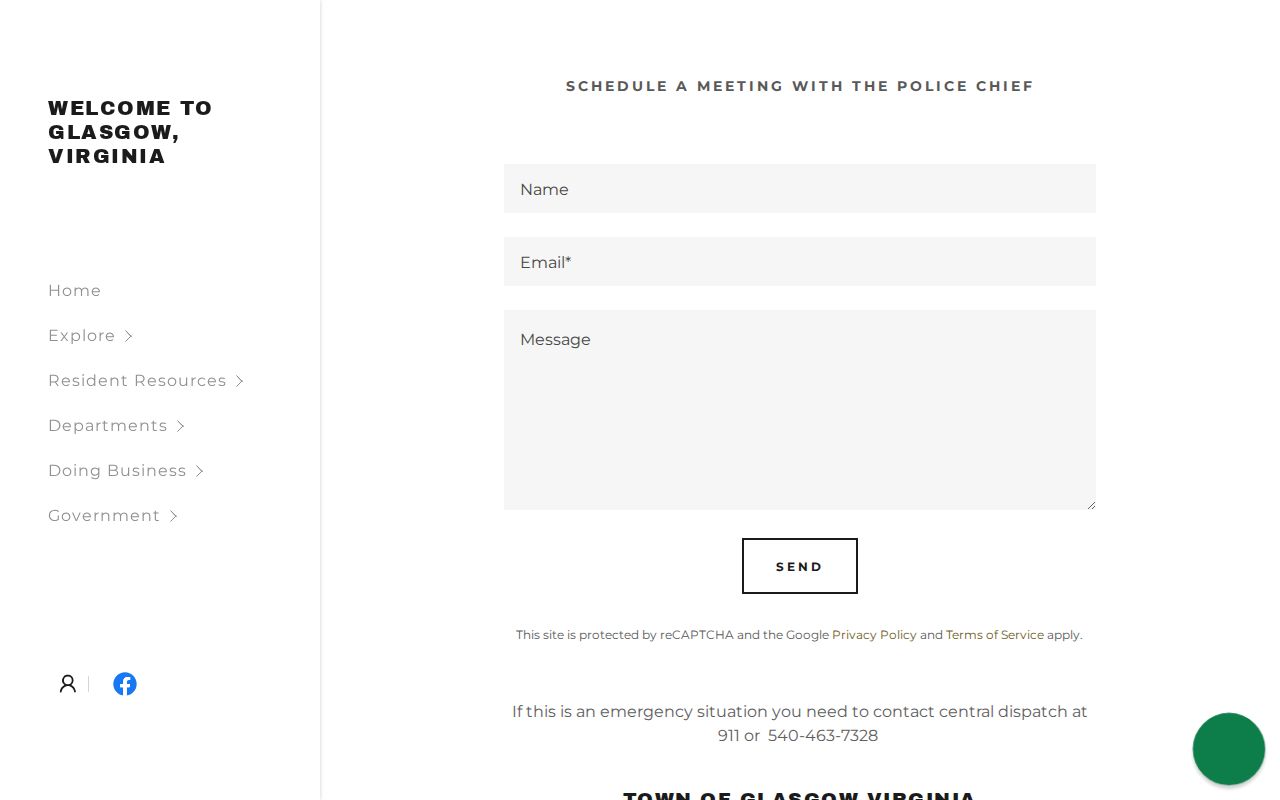Screen dimensions: 1280x800
Task: Open the Google Privacy Policy link
Action: (874, 635)
